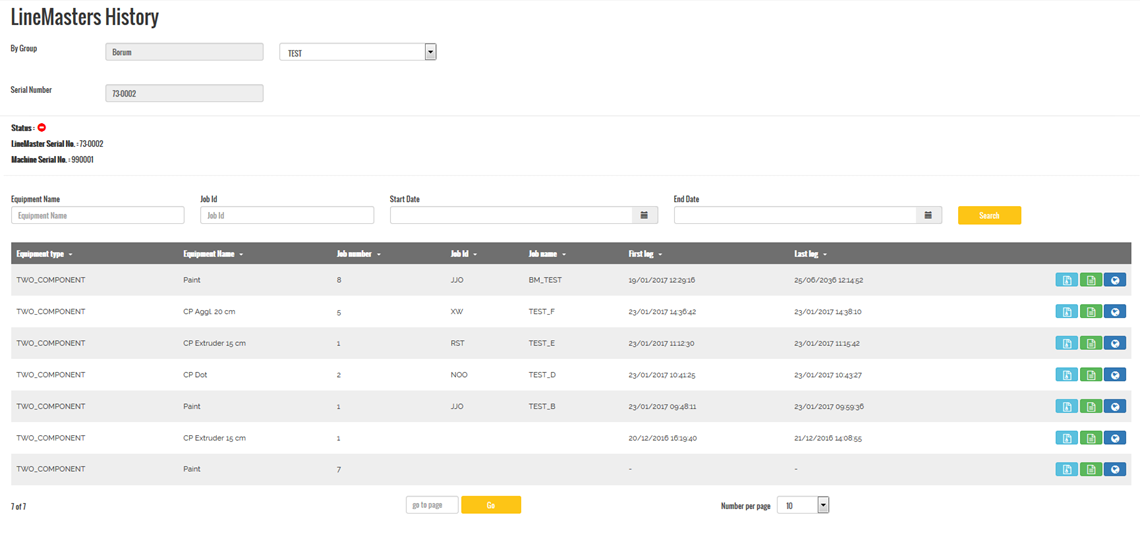Sort table by Last log column
This screenshot has height=538, width=1140.
tap(810, 254)
